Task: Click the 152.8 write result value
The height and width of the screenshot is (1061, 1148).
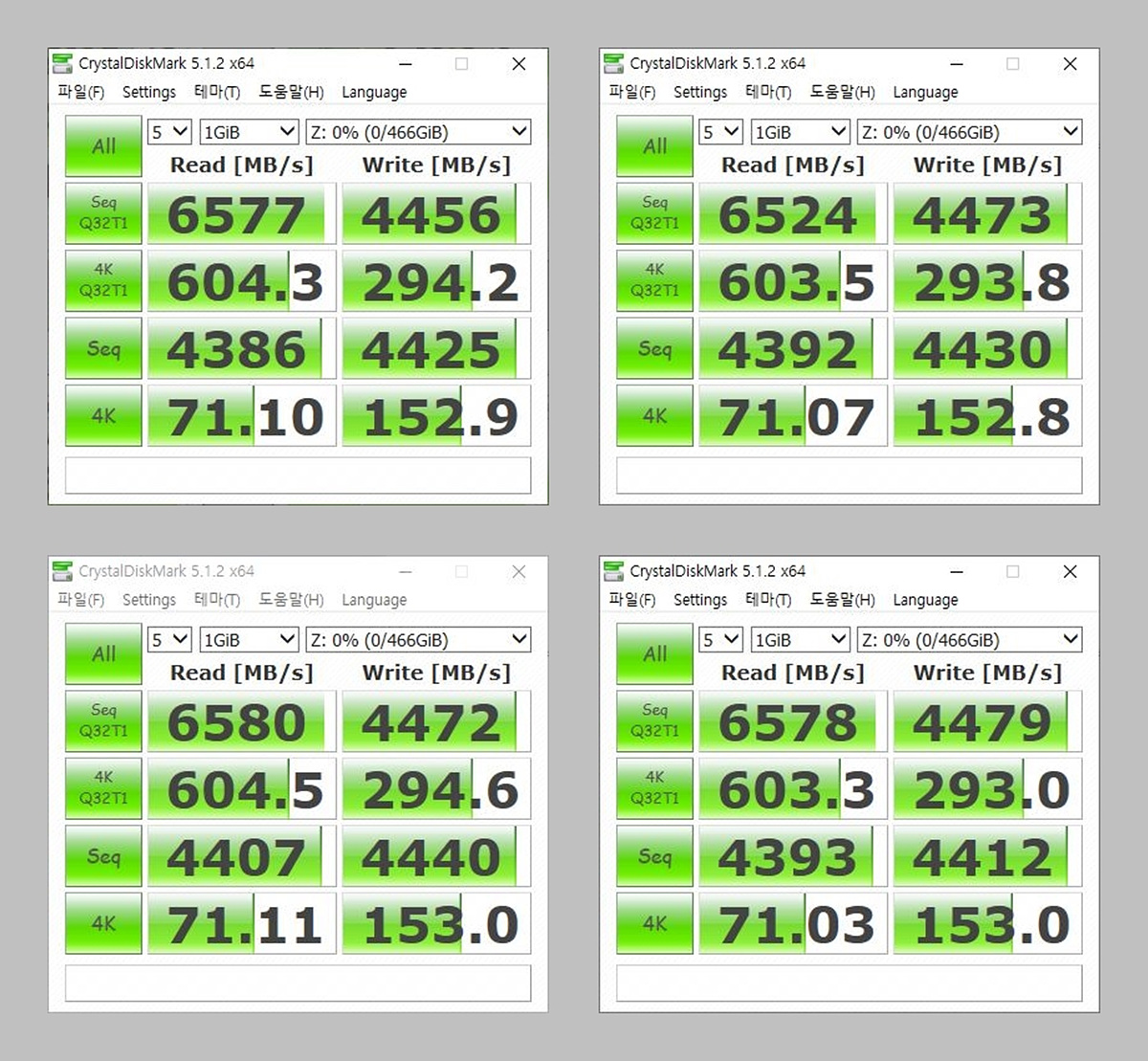Action: coord(987,416)
